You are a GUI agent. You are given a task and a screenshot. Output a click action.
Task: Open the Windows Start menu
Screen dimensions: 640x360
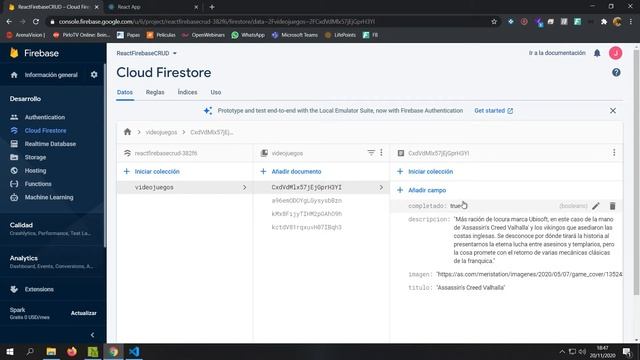pos(10,351)
